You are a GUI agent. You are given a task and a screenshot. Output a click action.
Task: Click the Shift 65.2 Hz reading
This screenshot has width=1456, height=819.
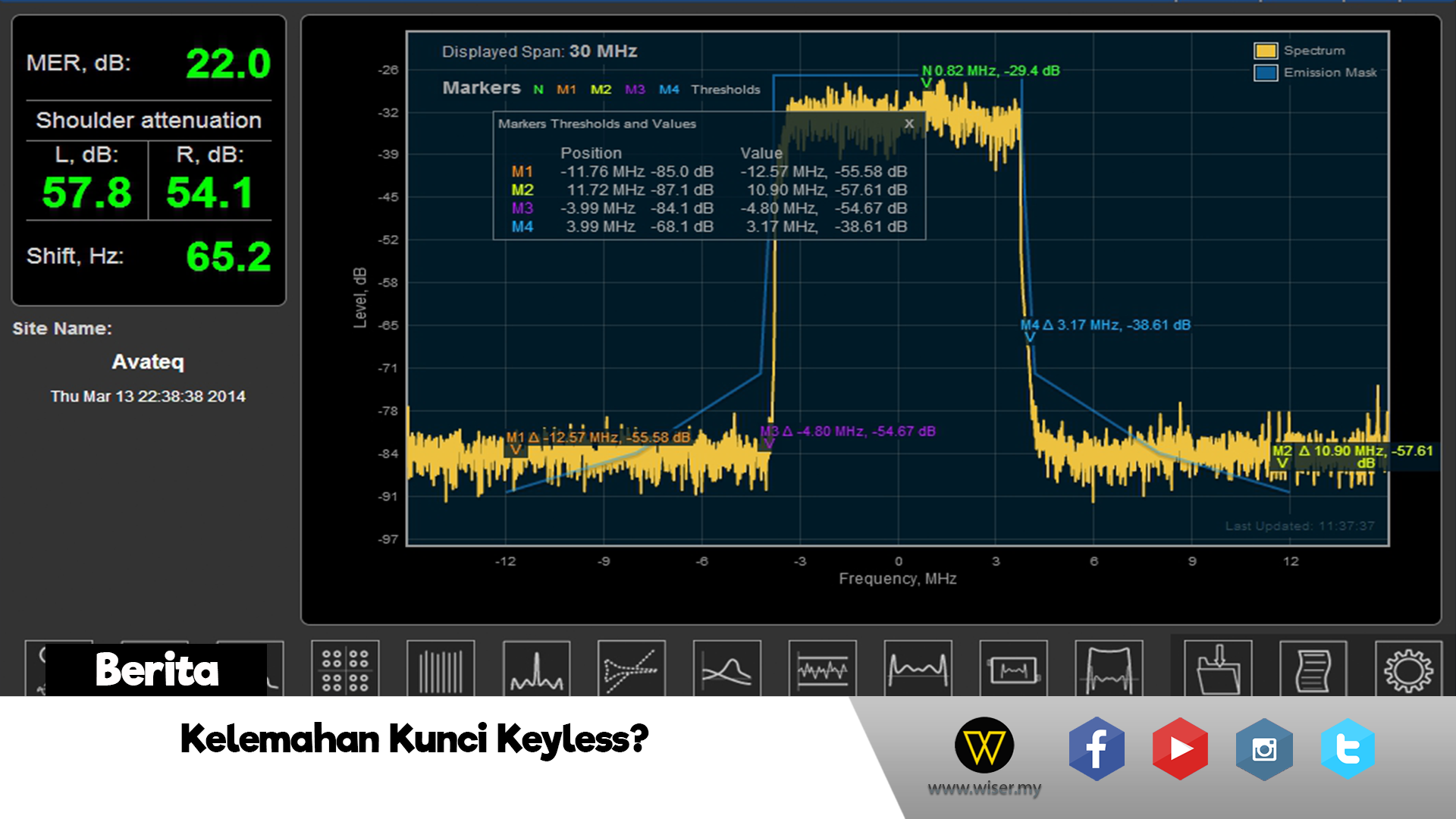point(228,257)
